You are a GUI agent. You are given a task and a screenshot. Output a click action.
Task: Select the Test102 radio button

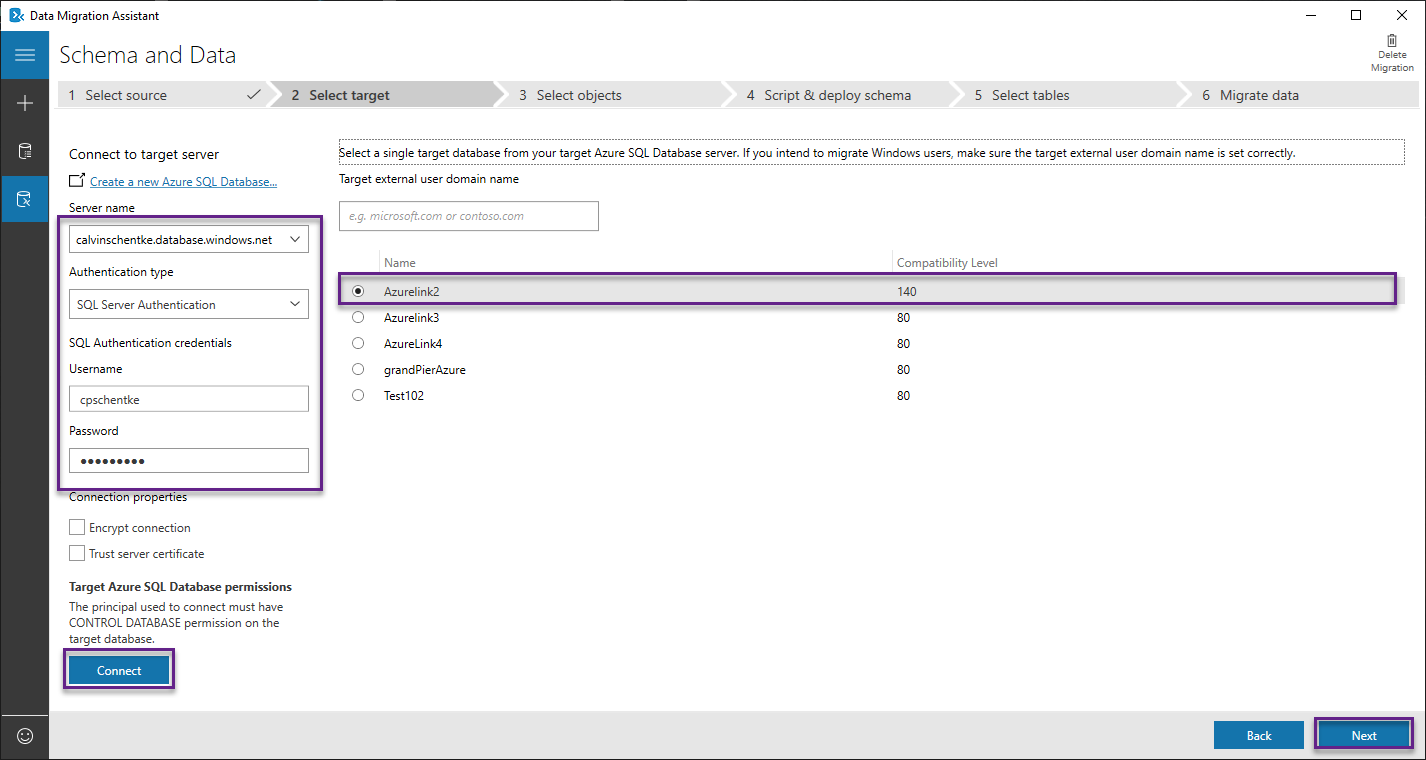tap(358, 395)
